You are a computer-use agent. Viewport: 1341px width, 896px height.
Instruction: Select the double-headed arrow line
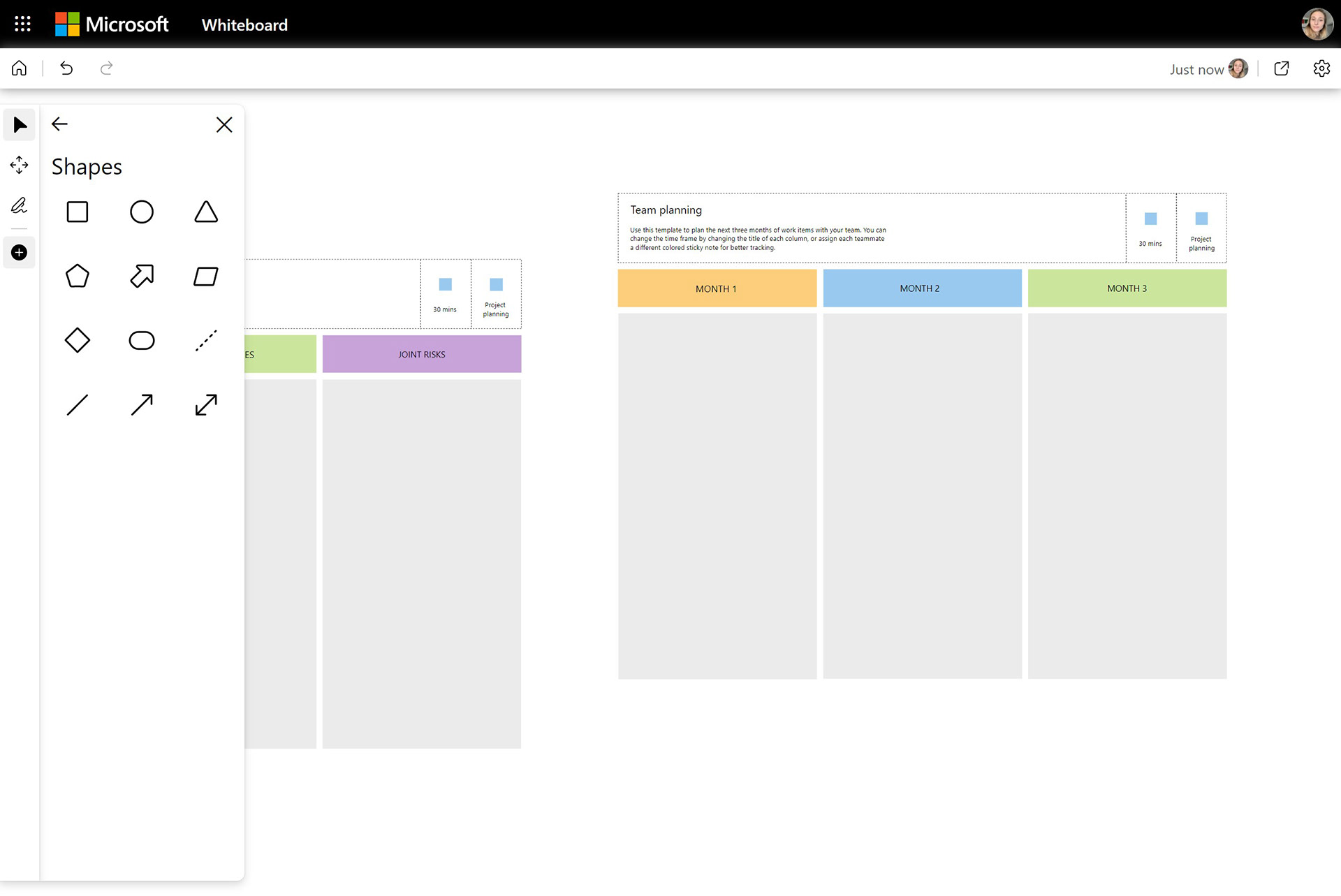point(206,405)
